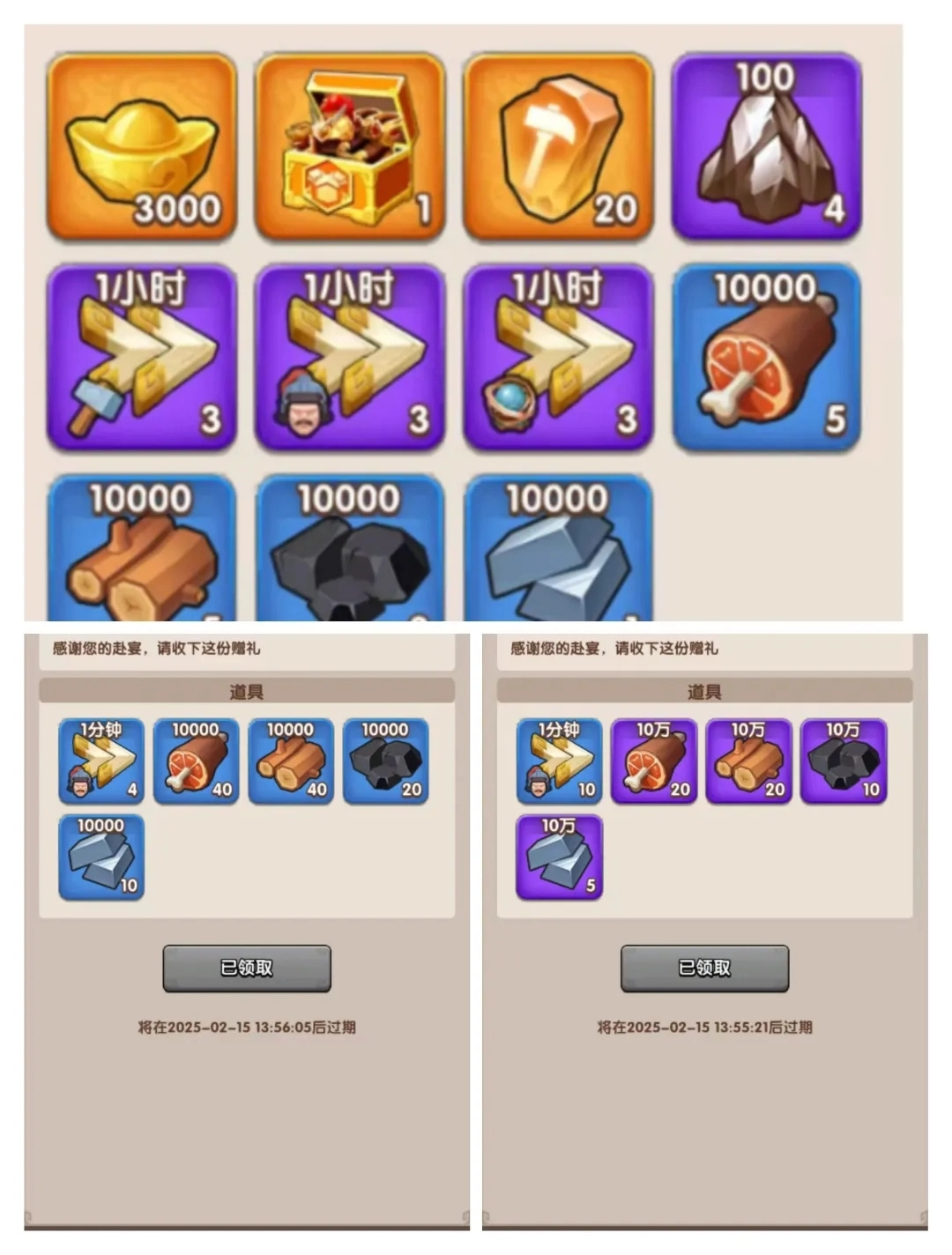This screenshot has height=1255, width=952.
Task: Choose the 1小时 soldier training speedup
Action: [x=350, y=357]
